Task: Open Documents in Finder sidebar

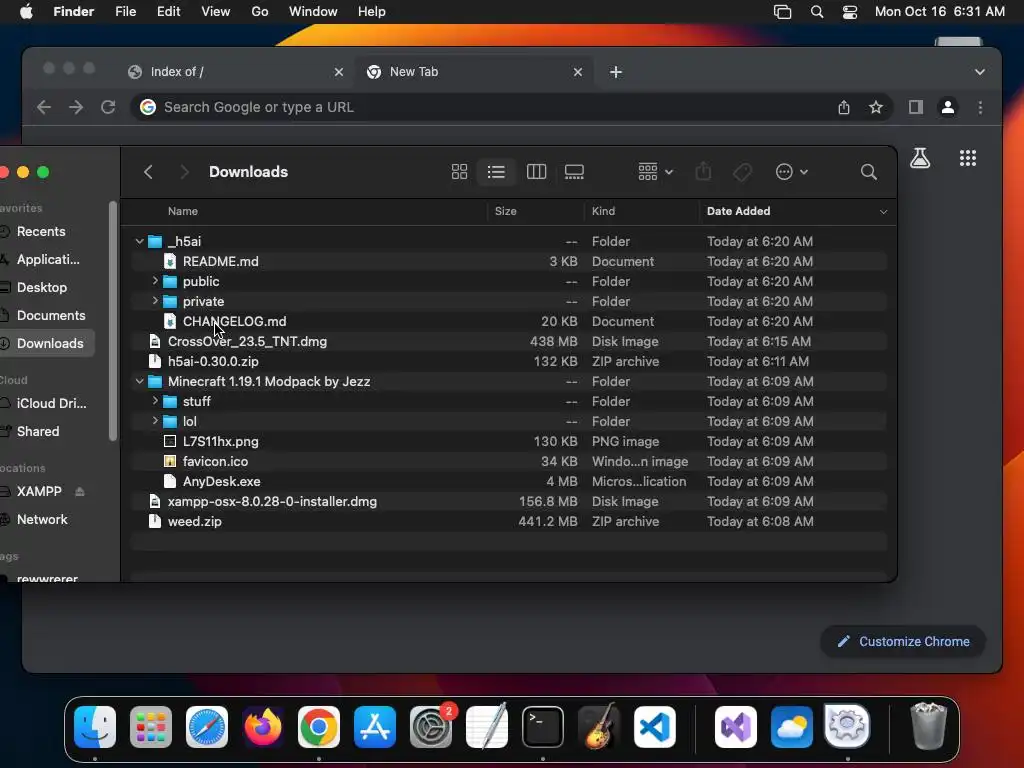Action: pos(51,315)
